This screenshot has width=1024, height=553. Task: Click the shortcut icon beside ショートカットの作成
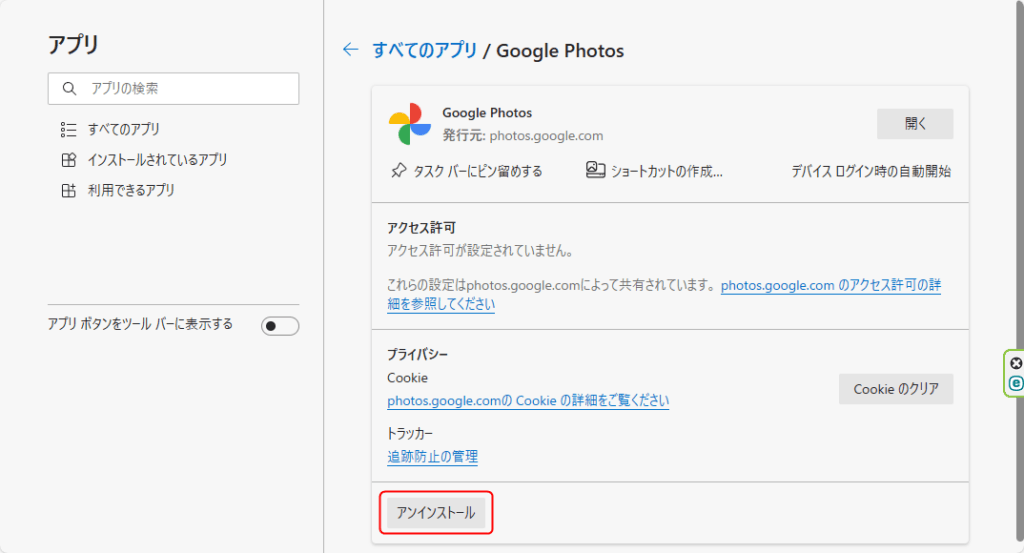pyautogui.click(x=595, y=170)
